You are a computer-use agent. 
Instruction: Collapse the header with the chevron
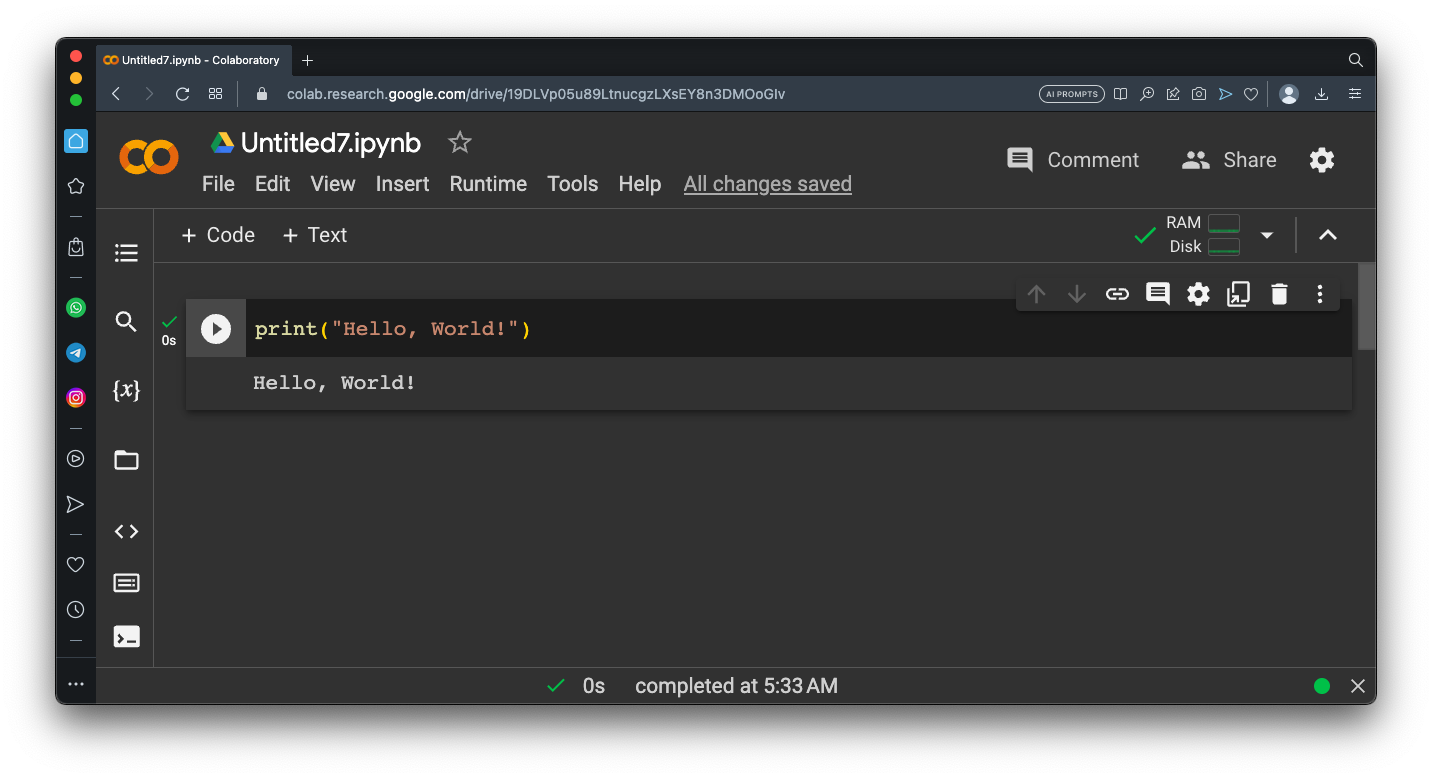(1327, 235)
